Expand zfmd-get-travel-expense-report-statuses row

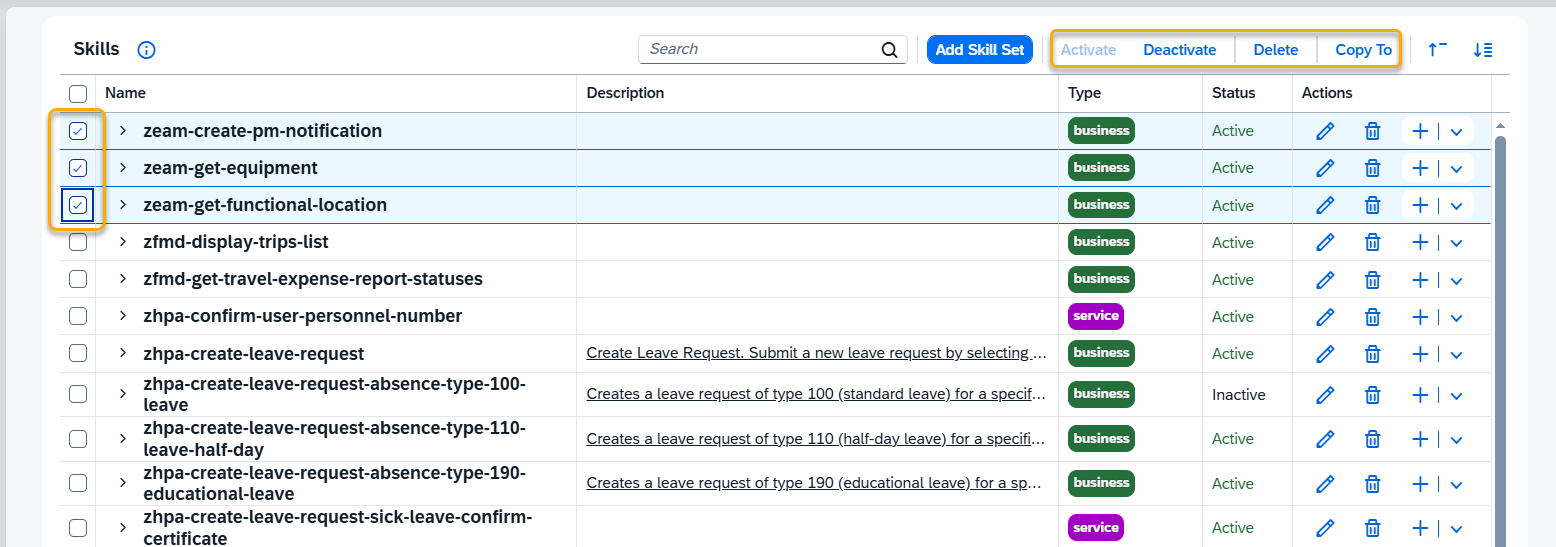123,279
